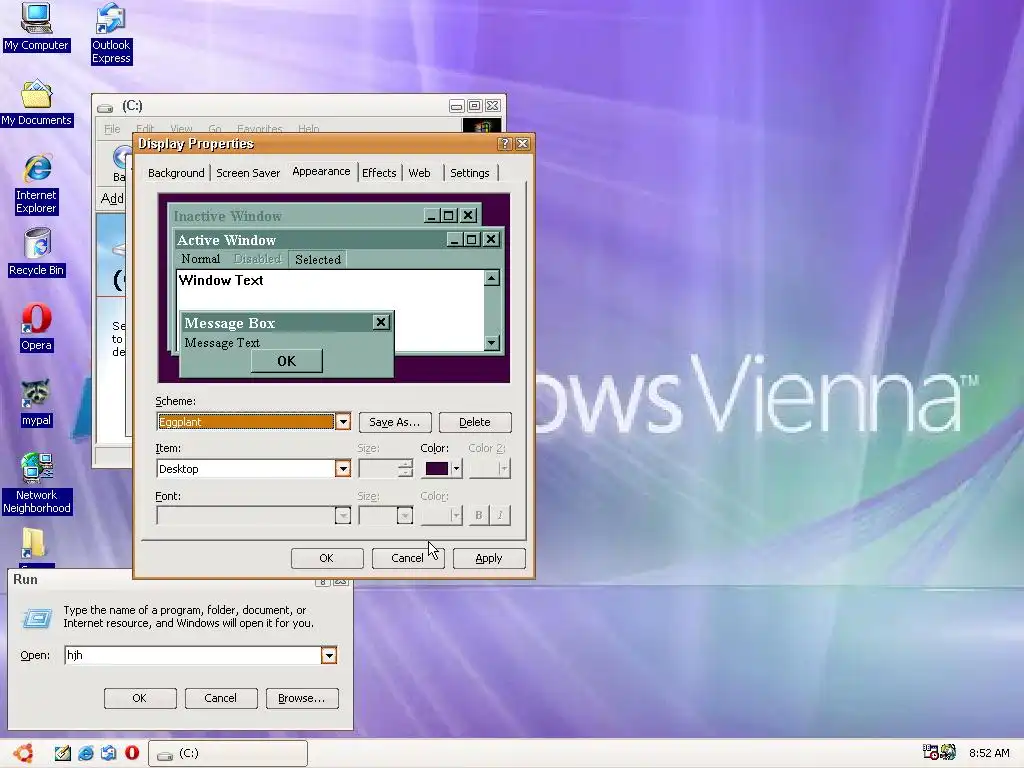1024x768 pixels.
Task: Expand the Scheme dropdown showing Eggplant
Action: pyautogui.click(x=343, y=422)
